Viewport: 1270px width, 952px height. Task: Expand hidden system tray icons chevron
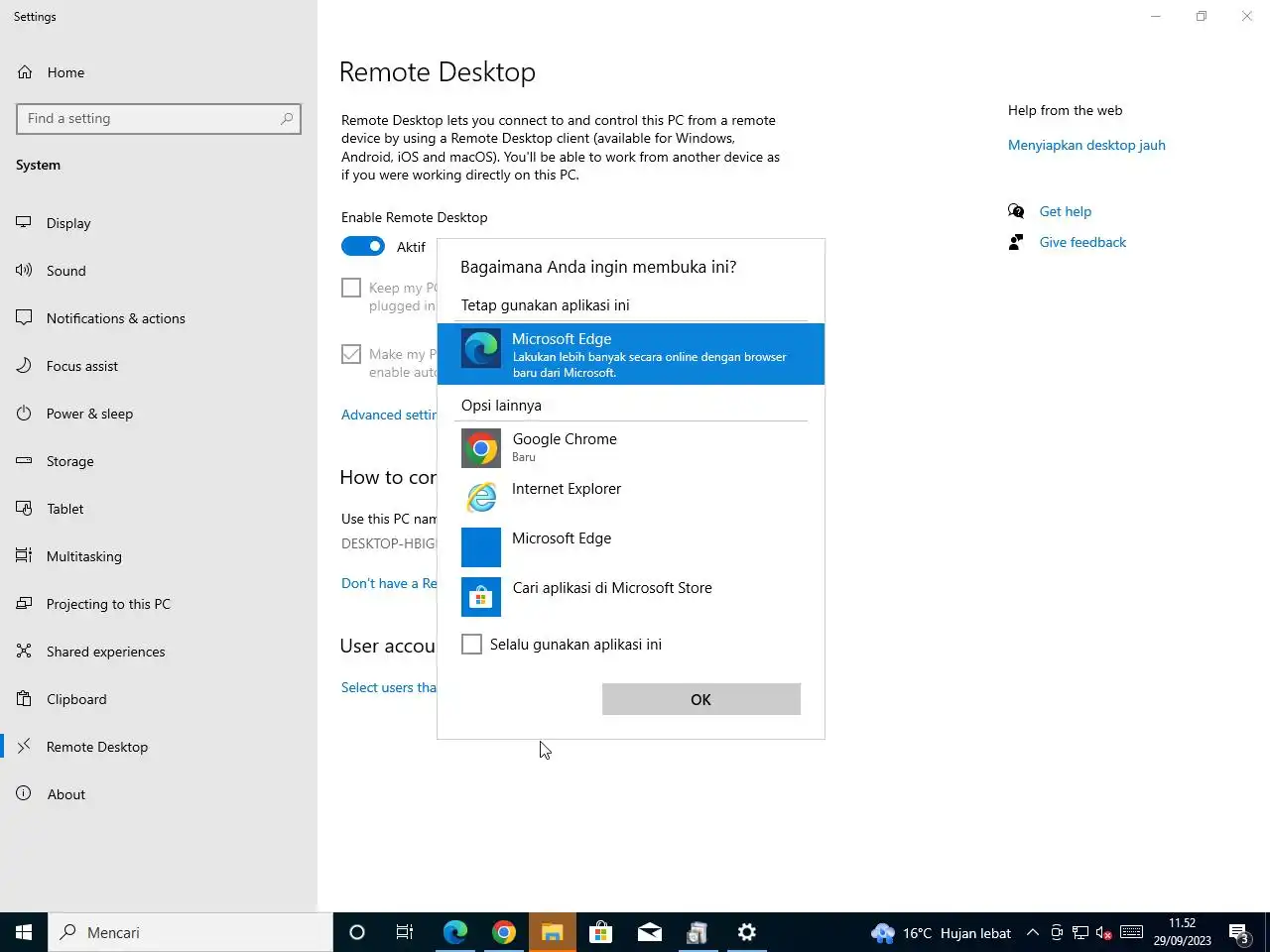[x=1033, y=932]
